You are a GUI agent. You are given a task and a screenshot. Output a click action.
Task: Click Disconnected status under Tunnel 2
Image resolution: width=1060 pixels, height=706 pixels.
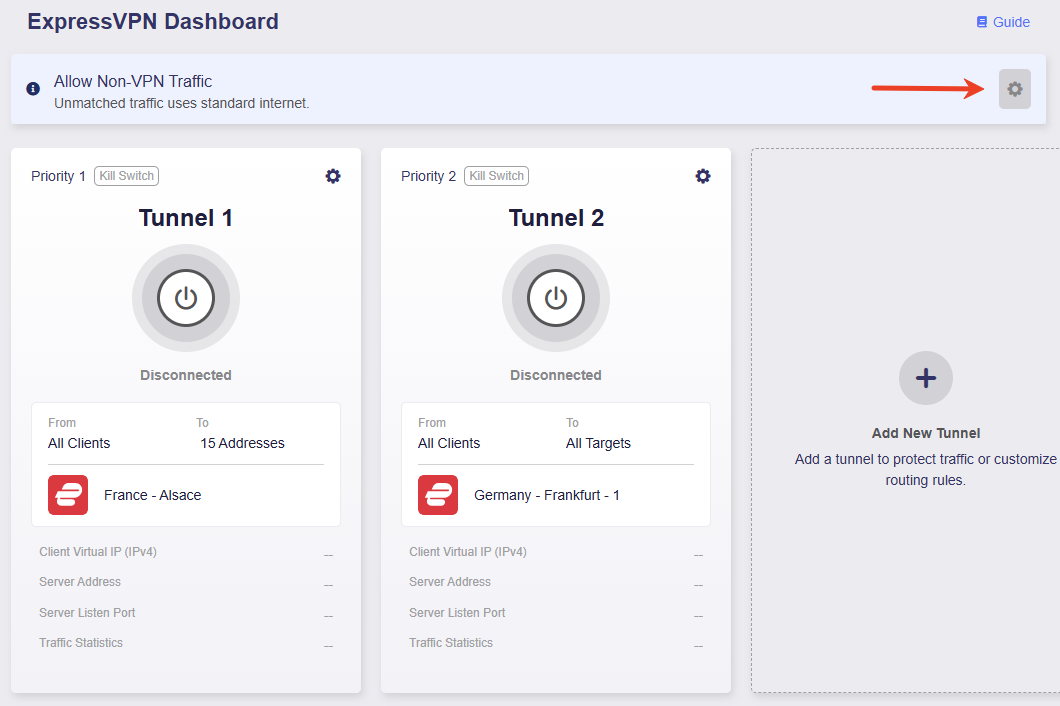click(x=556, y=375)
